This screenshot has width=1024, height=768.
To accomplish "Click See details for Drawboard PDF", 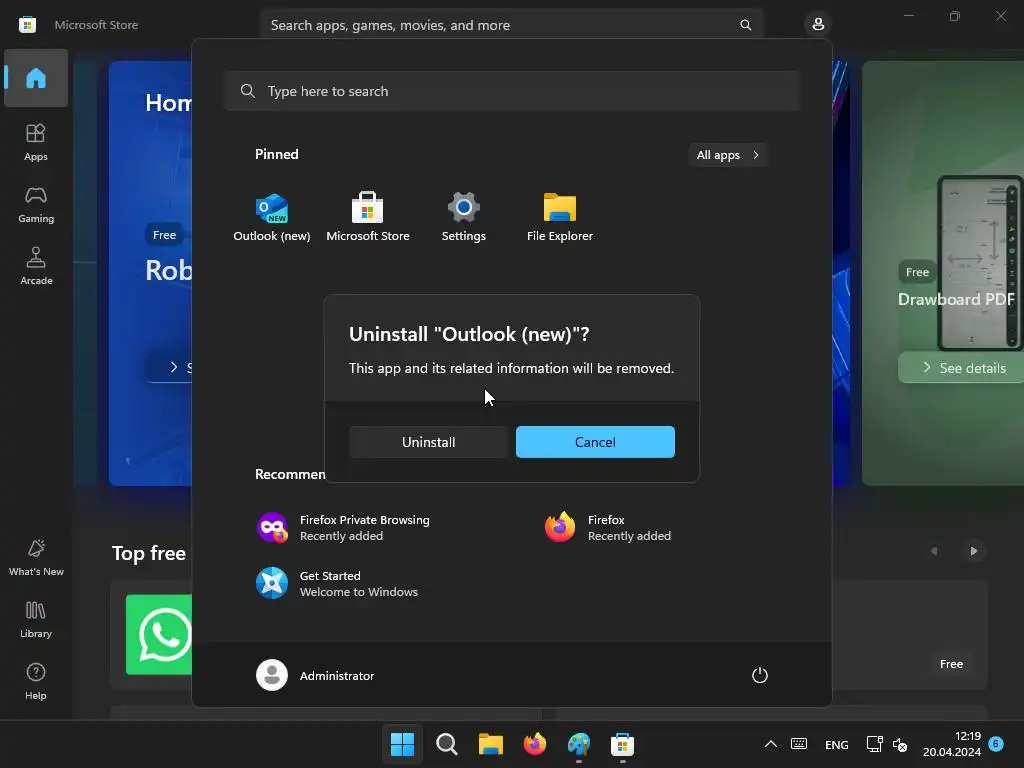I will pos(963,368).
